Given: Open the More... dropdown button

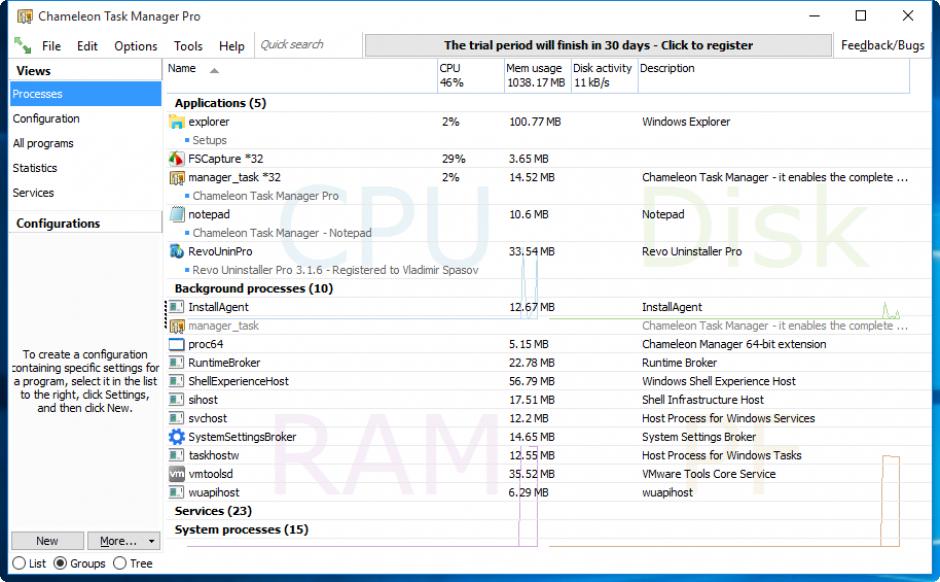Looking at the screenshot, I should (x=124, y=541).
